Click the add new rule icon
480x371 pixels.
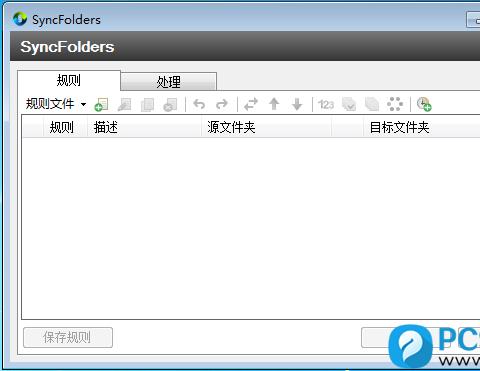click(101, 104)
